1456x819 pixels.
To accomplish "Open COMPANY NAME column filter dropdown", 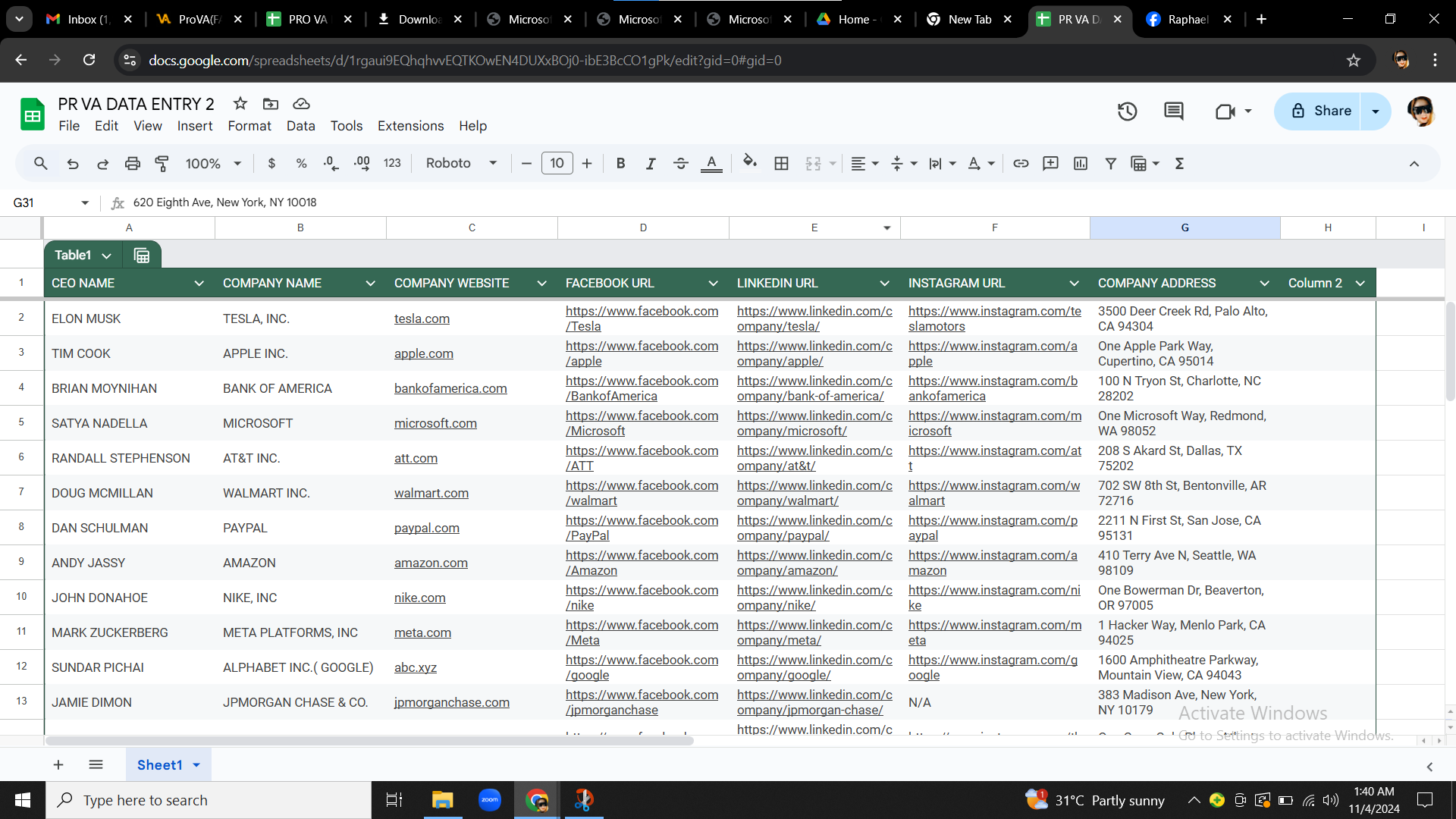I will (x=370, y=283).
